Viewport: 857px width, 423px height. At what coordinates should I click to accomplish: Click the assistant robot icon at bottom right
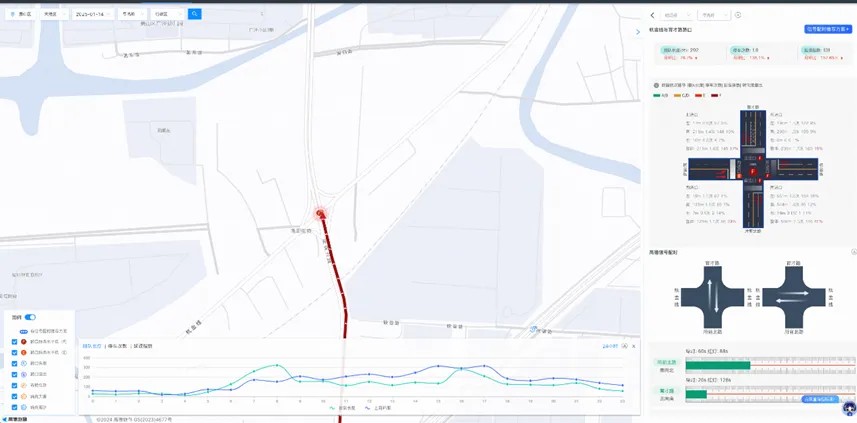(x=848, y=408)
